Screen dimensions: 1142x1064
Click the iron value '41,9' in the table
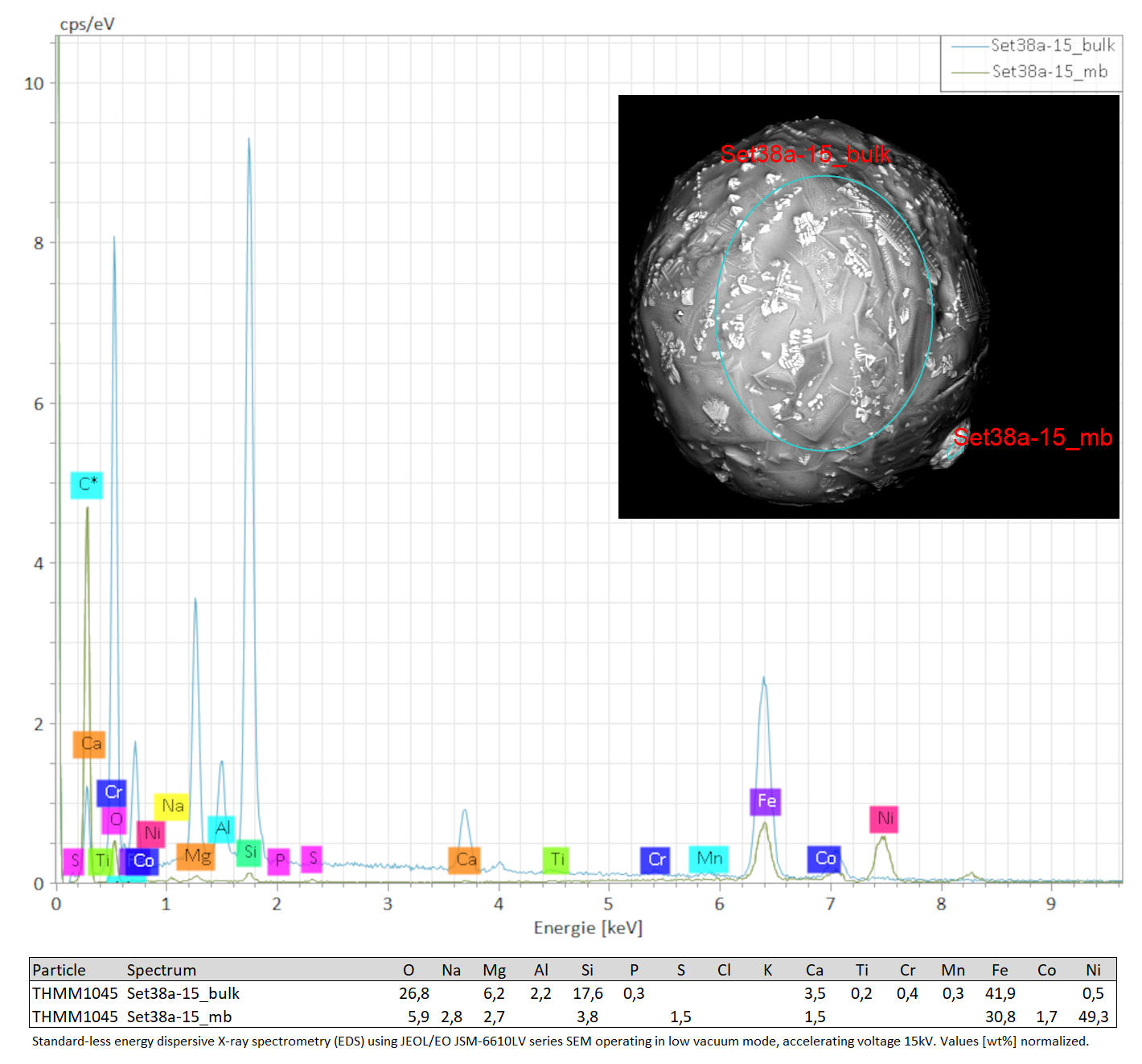pyautogui.click(x=1000, y=994)
